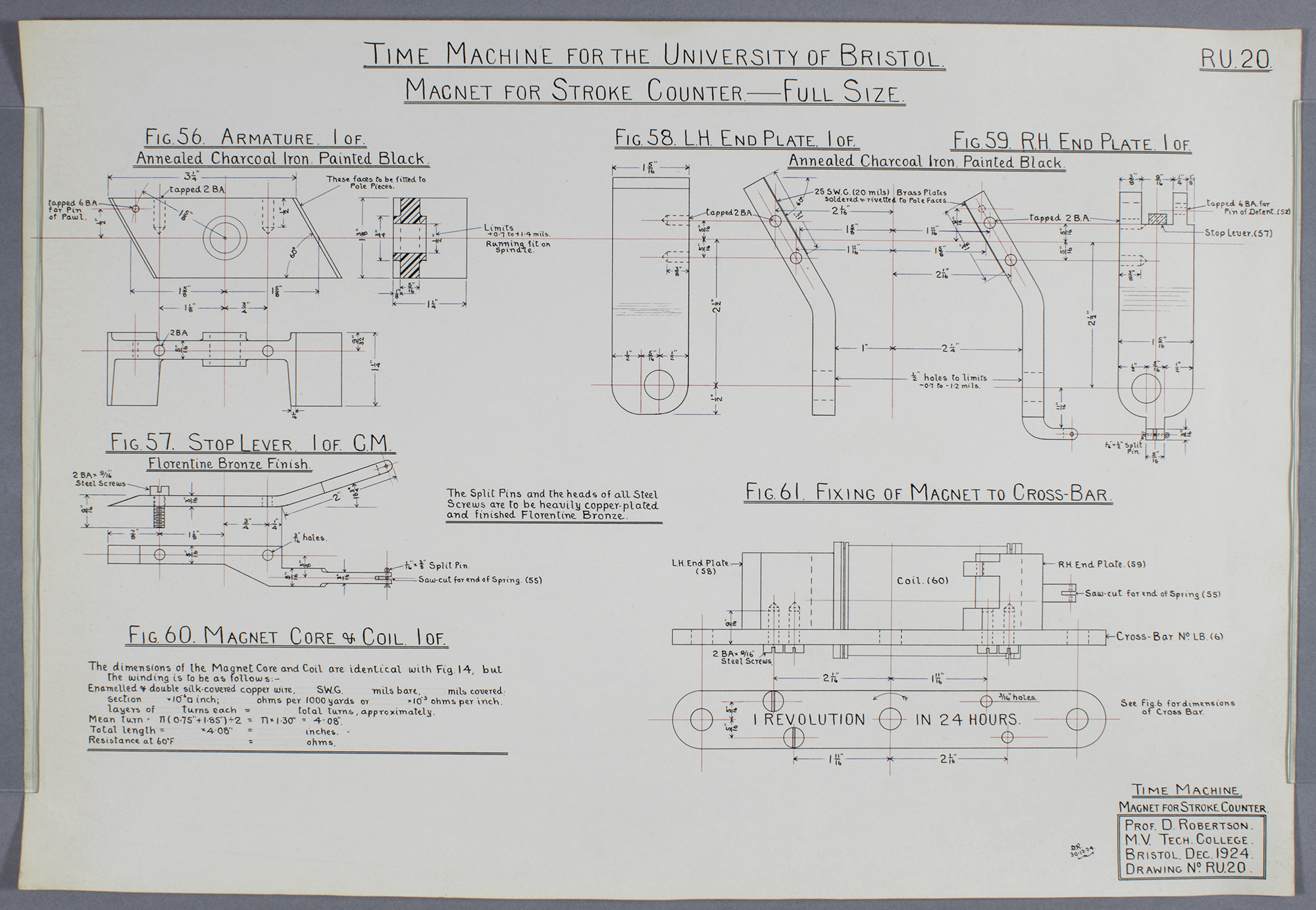Click the 'IN 24 HOURS' text on the cross-bar
The image size is (1316, 910).
pos(967,720)
